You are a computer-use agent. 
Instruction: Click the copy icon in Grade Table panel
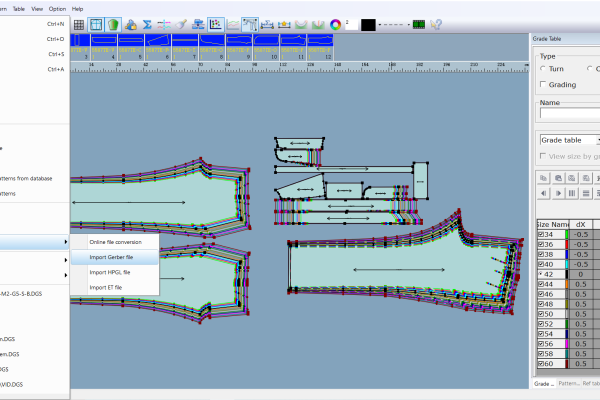pyautogui.click(x=543, y=178)
